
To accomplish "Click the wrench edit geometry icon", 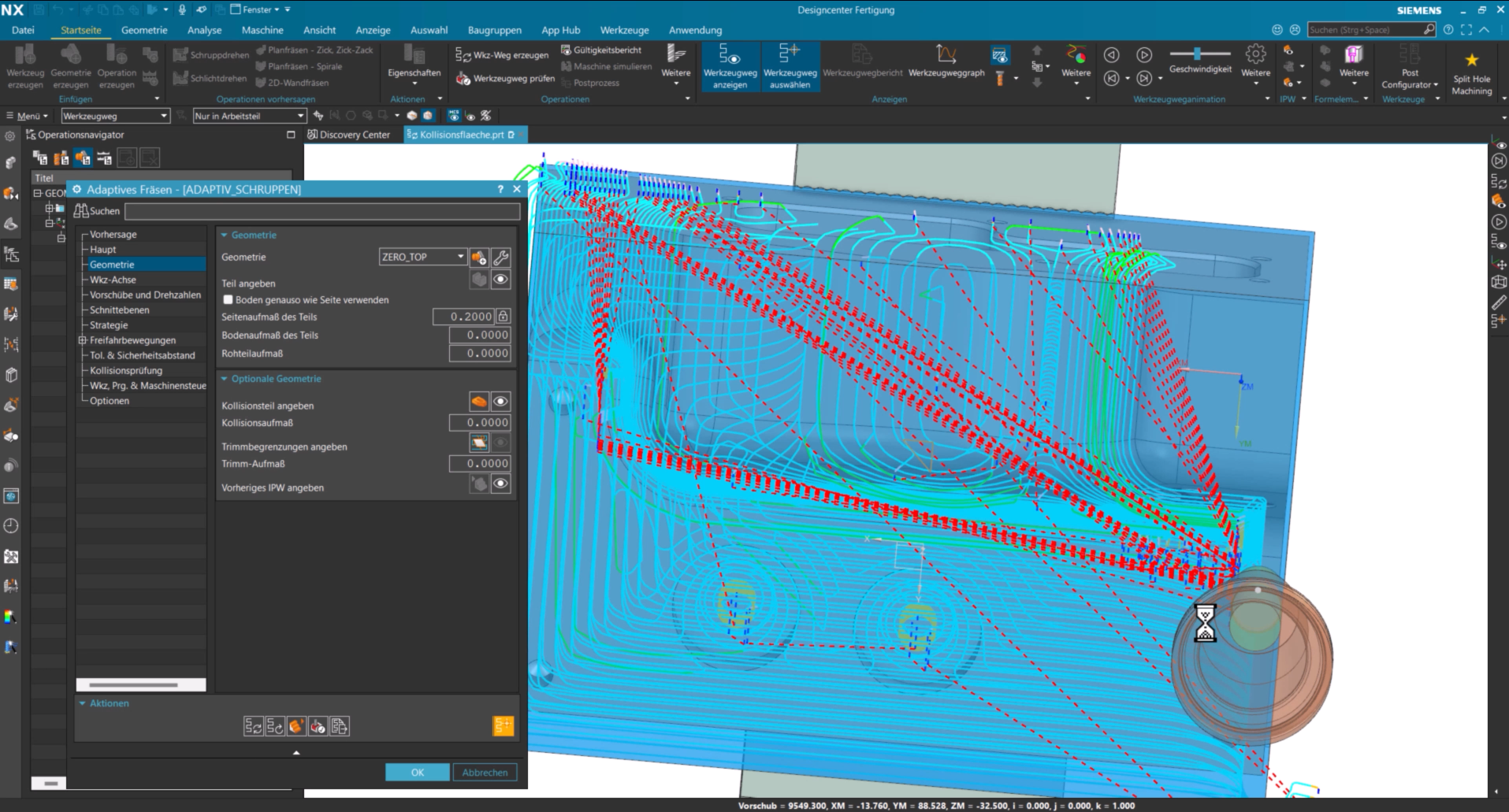I will [x=500, y=258].
